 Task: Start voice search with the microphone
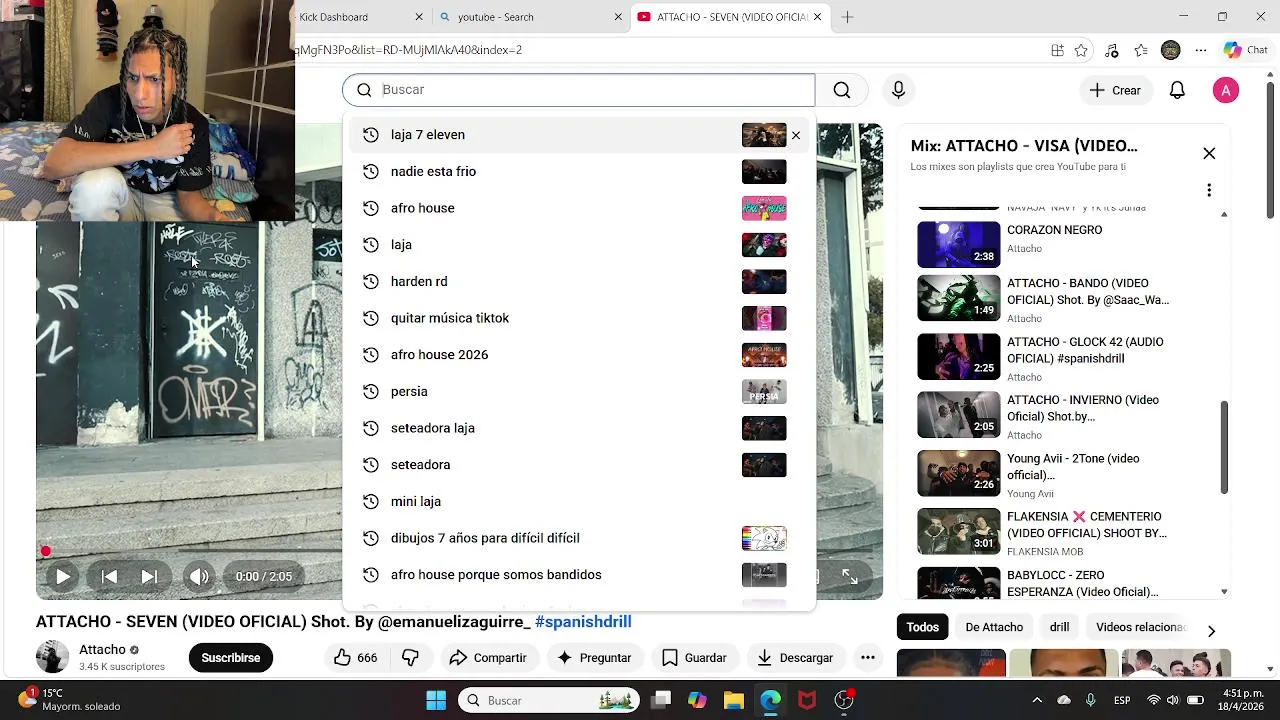point(898,90)
